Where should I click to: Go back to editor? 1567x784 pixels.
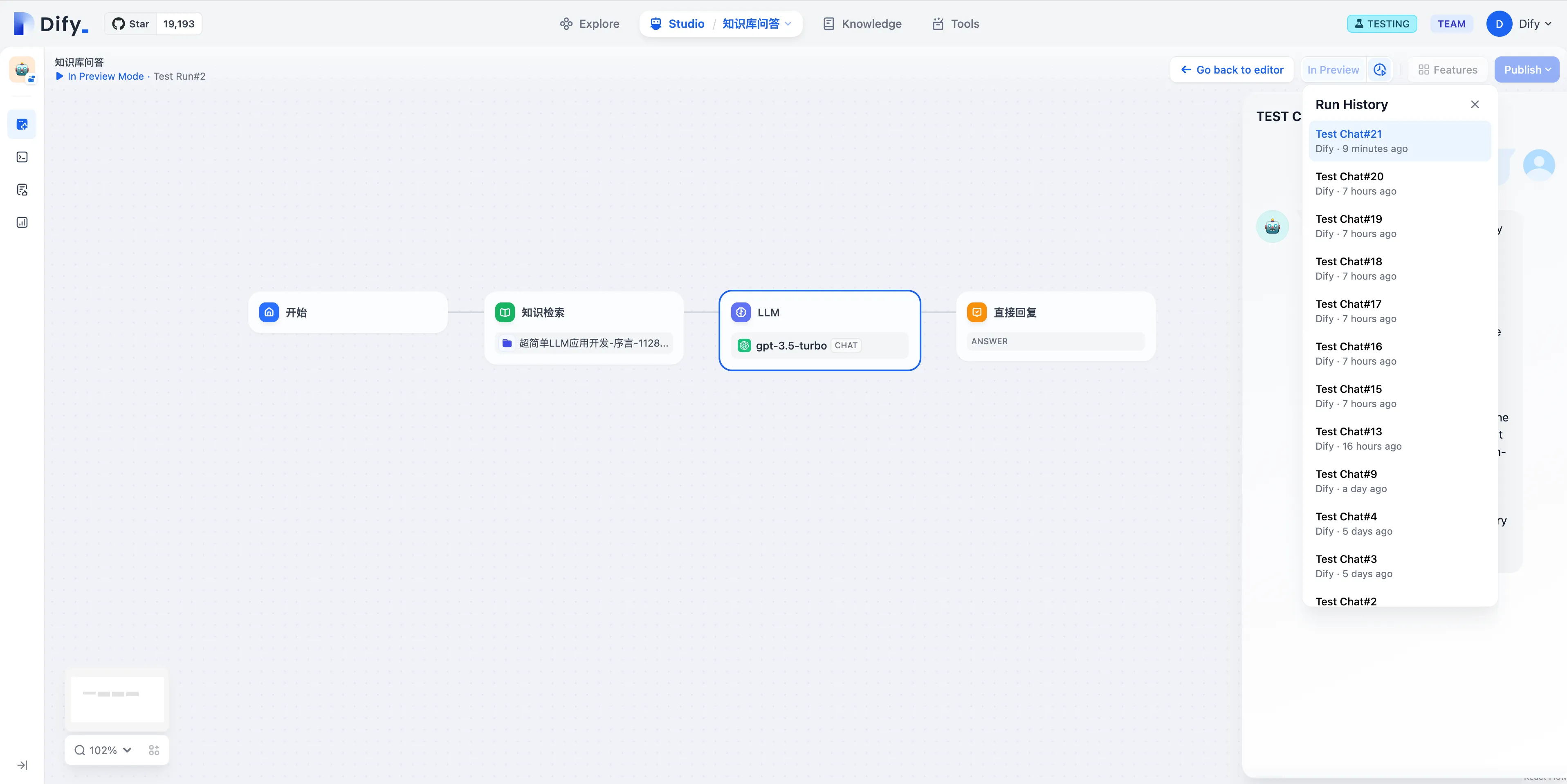1232,70
